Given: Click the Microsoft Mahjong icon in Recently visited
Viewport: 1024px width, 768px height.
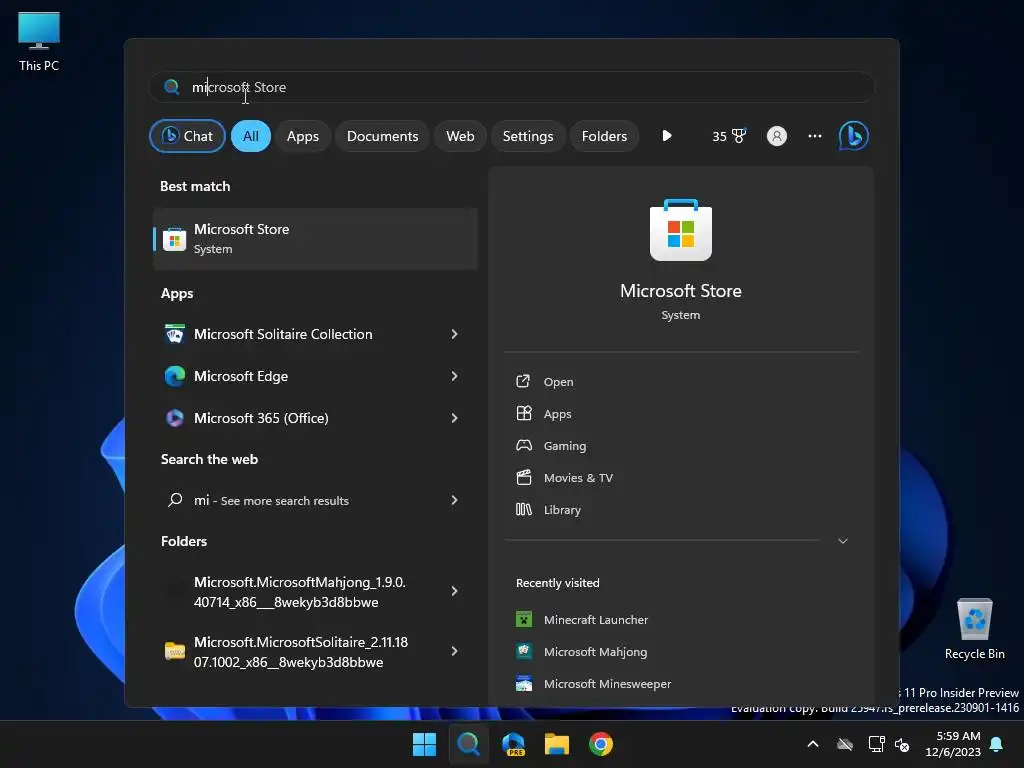Looking at the screenshot, I should [524, 651].
